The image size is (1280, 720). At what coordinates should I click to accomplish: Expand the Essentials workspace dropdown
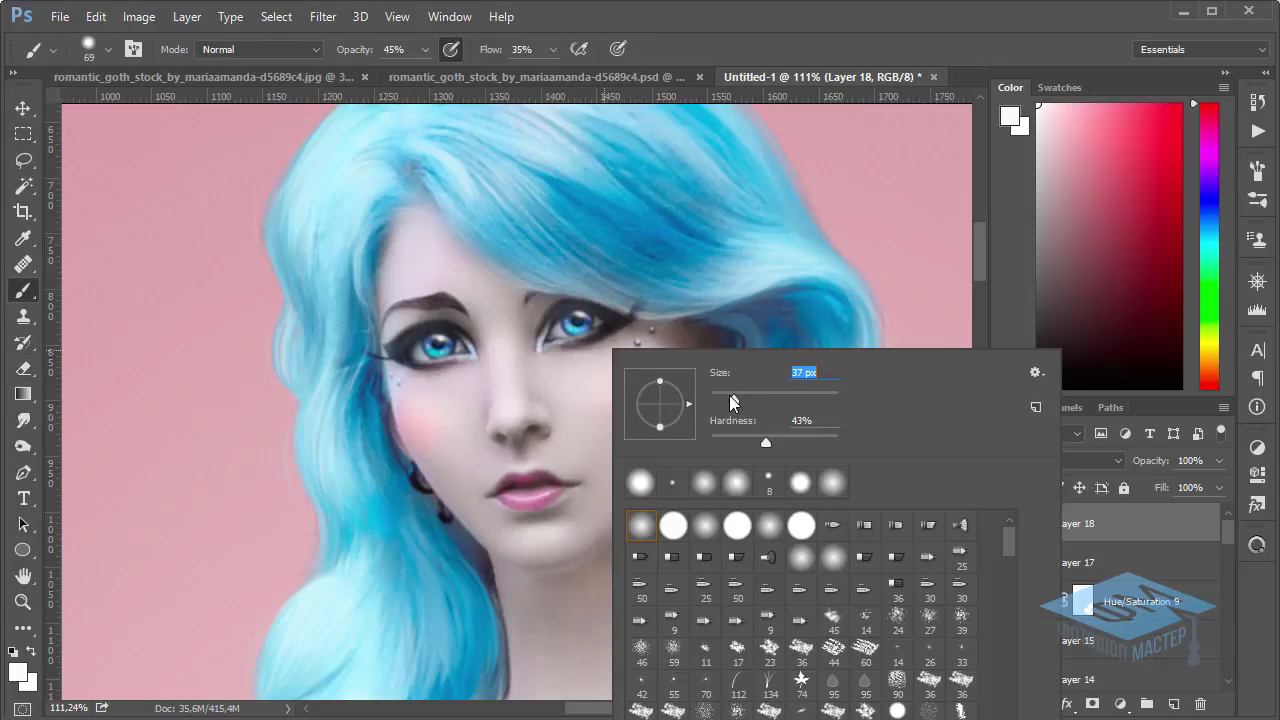(1202, 49)
